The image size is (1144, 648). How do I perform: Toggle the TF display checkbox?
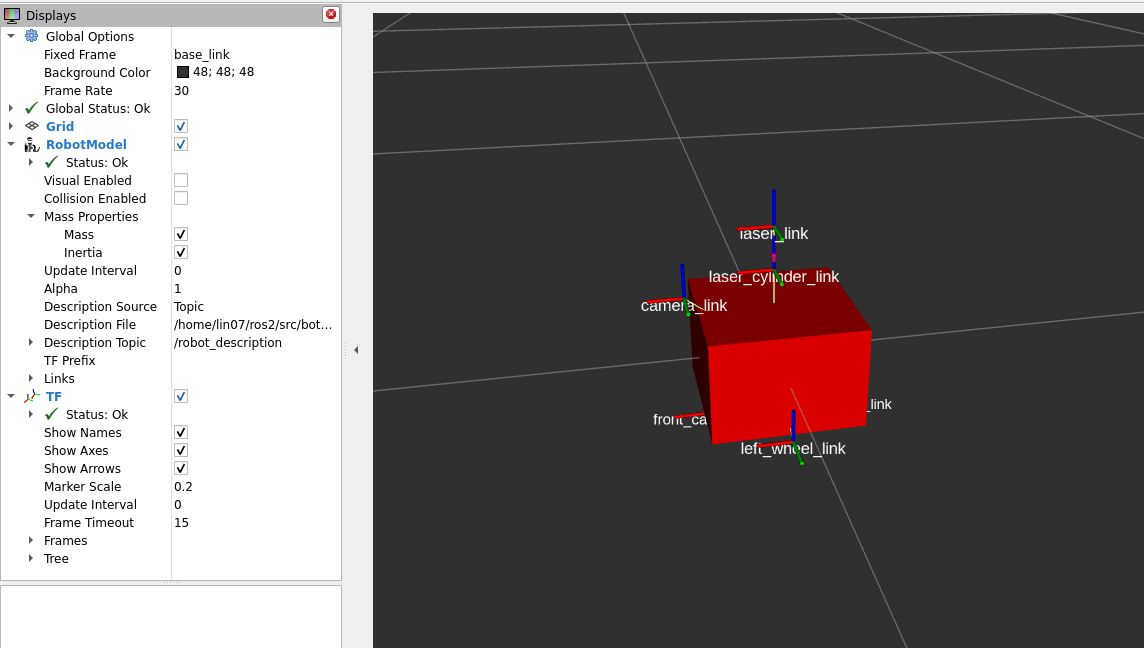pos(181,396)
